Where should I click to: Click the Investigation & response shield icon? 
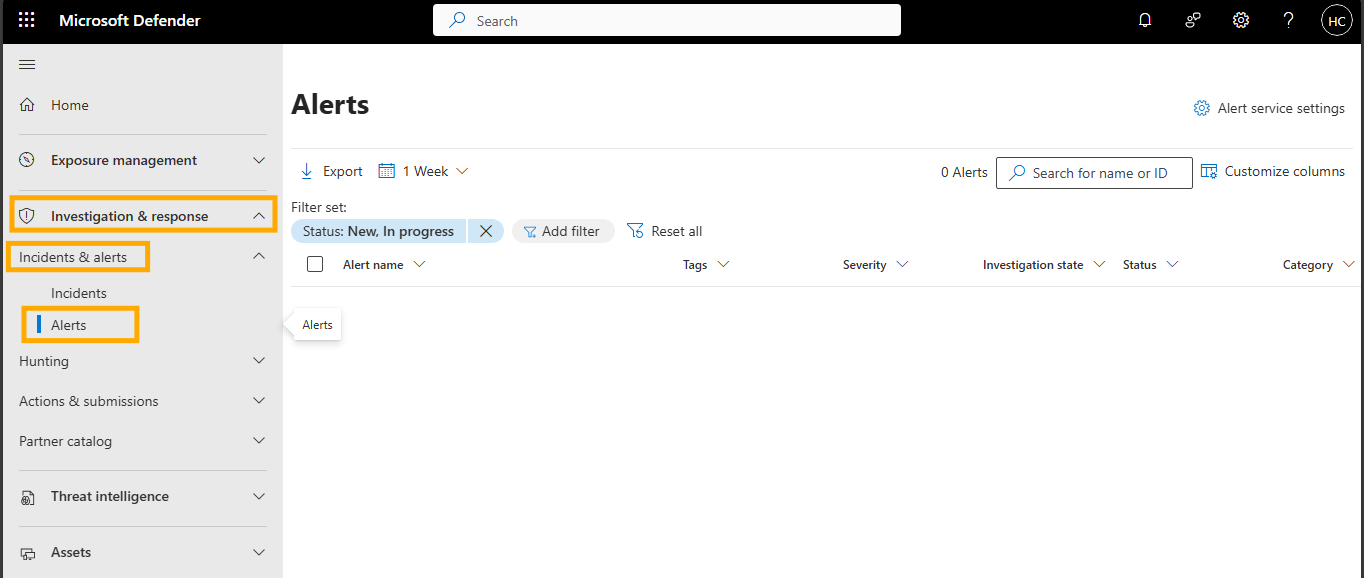click(28, 216)
